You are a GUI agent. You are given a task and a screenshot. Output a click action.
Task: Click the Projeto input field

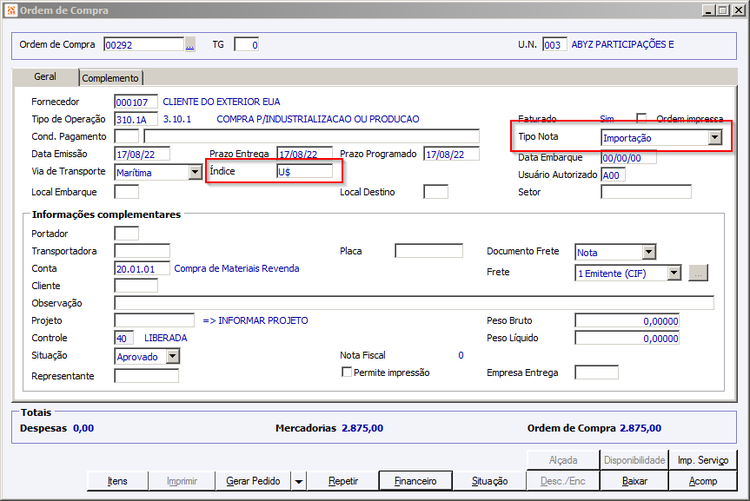(154, 320)
